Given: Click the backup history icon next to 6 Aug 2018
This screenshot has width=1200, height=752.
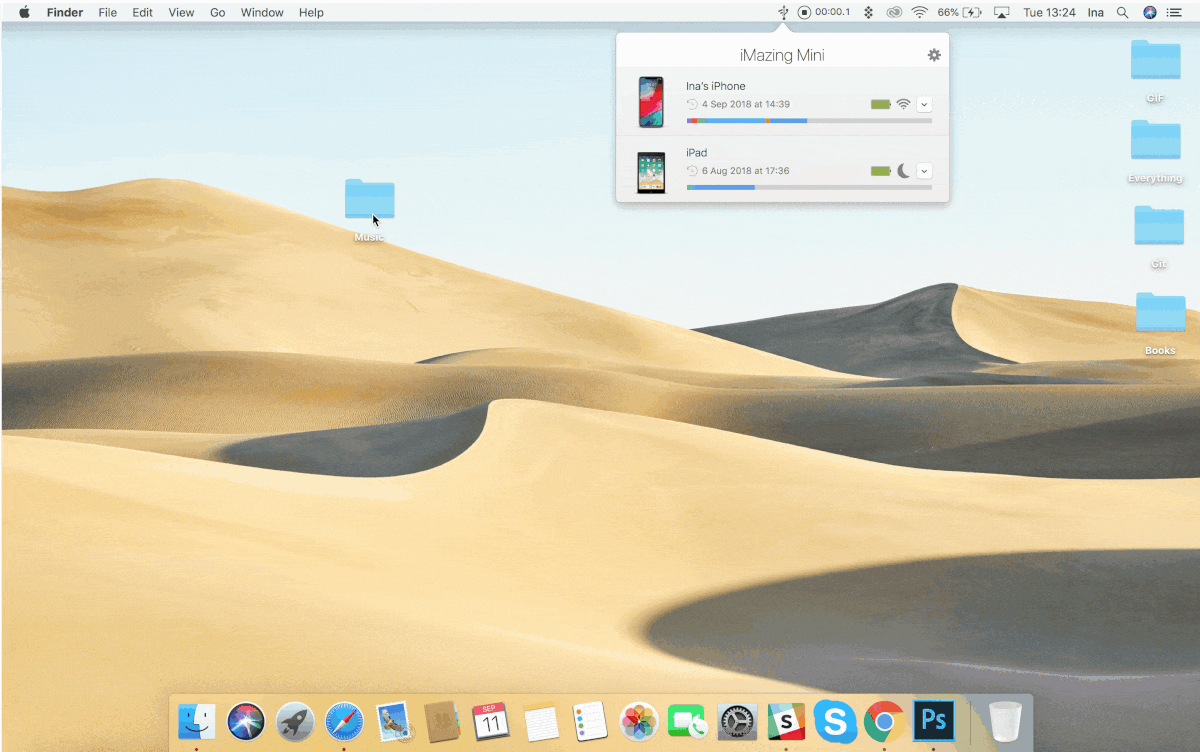Looking at the screenshot, I should pos(692,171).
